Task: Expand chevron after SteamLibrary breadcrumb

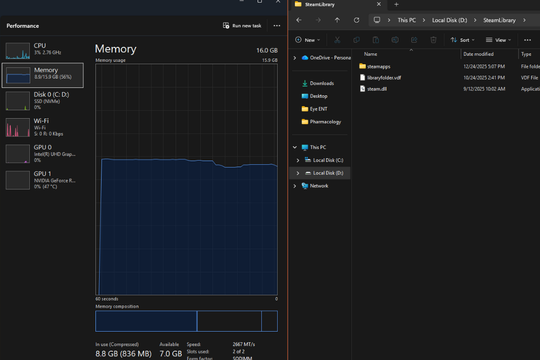Action: click(525, 20)
